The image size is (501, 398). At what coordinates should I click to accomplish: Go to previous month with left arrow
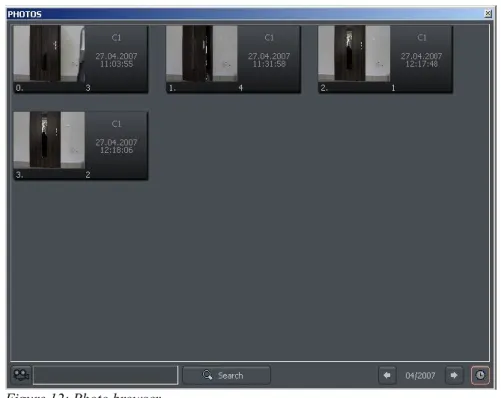click(387, 375)
